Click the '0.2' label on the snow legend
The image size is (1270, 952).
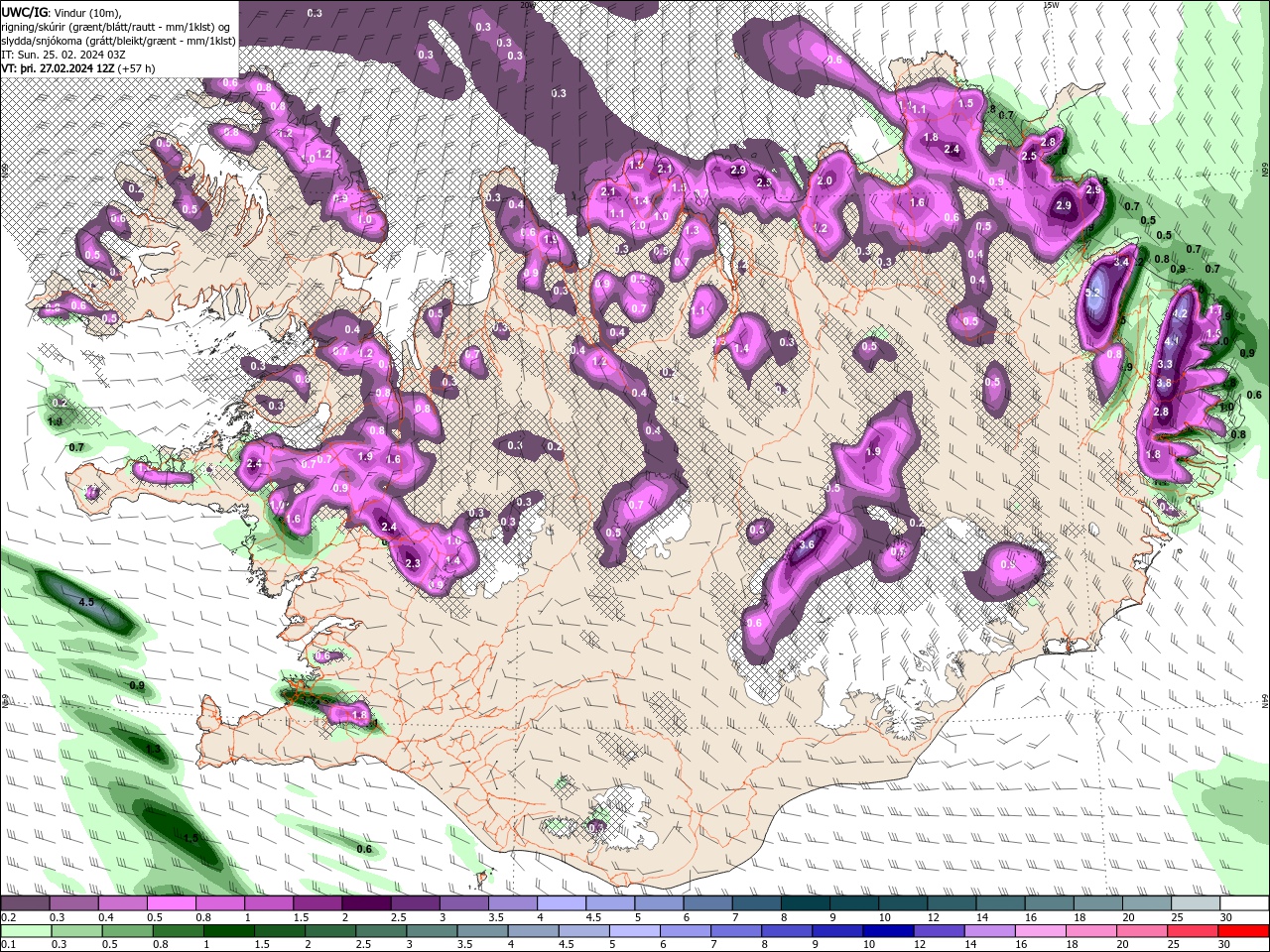coord(8,917)
